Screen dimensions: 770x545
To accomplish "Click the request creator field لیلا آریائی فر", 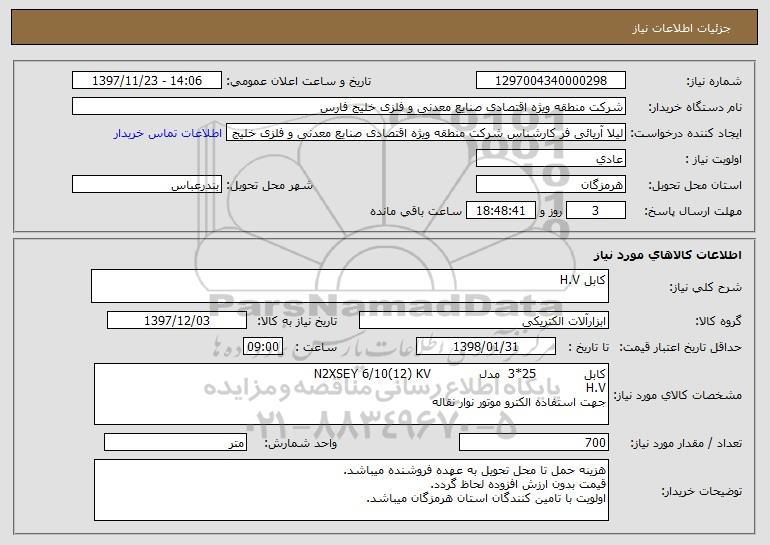I will point(426,132).
